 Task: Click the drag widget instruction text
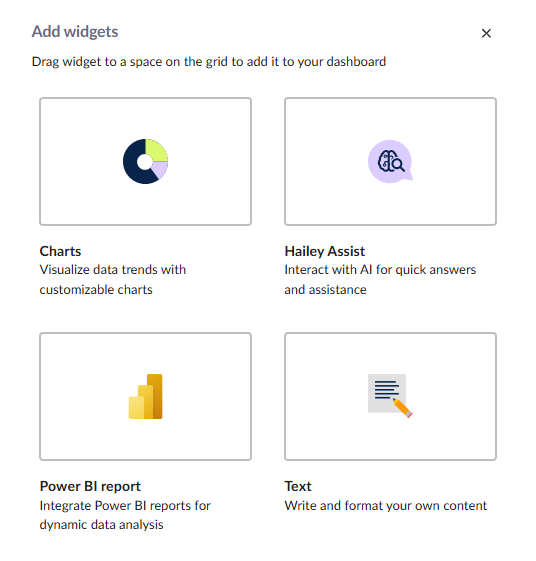point(209,62)
